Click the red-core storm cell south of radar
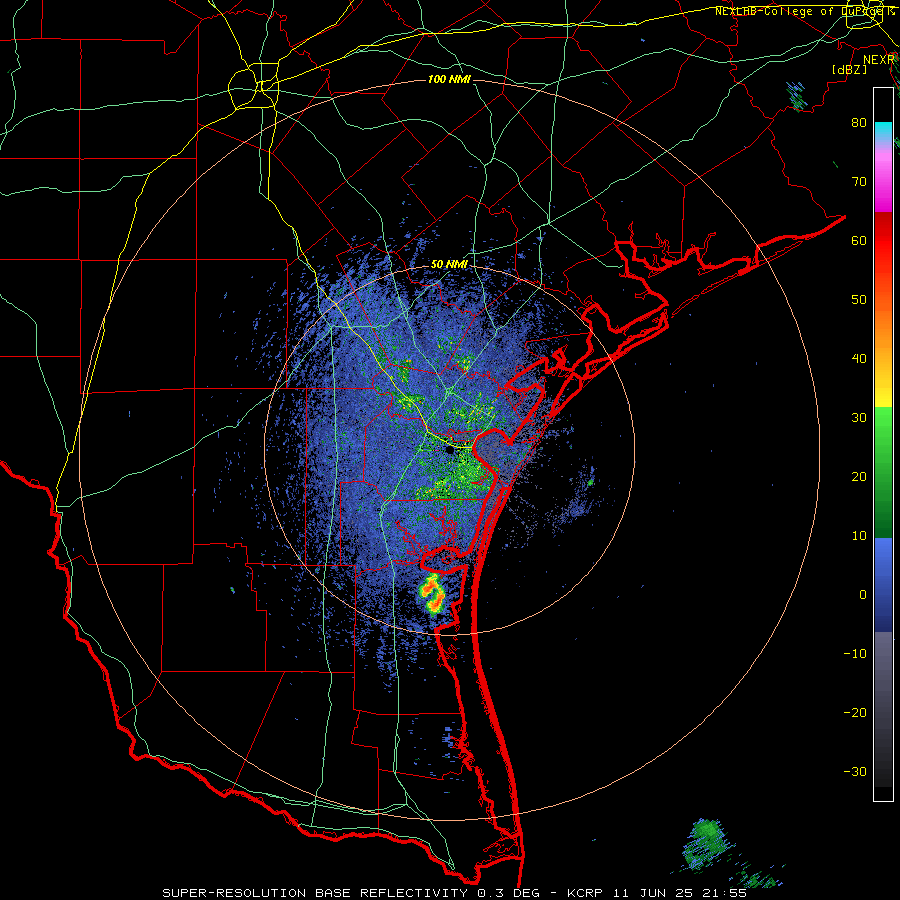Screen dimensions: 900x900 pyautogui.click(x=433, y=594)
